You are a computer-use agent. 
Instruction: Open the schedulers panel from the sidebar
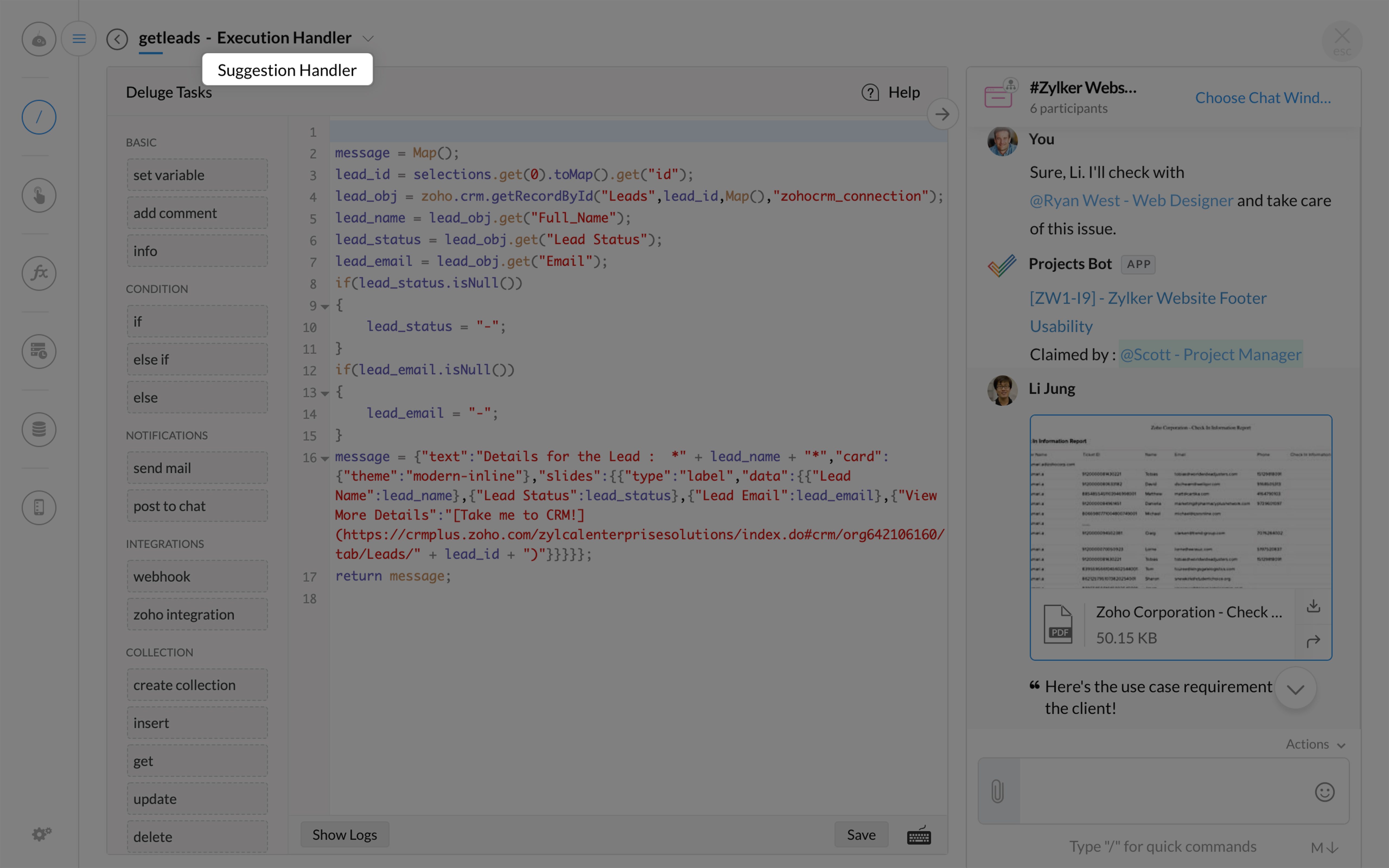[39, 351]
